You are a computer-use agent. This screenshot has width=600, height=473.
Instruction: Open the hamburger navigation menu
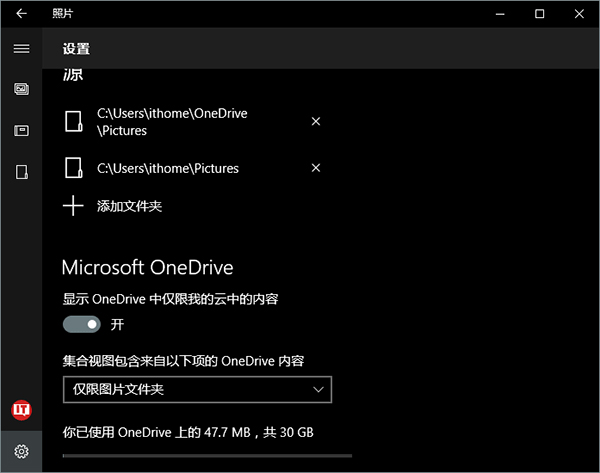coord(21,49)
